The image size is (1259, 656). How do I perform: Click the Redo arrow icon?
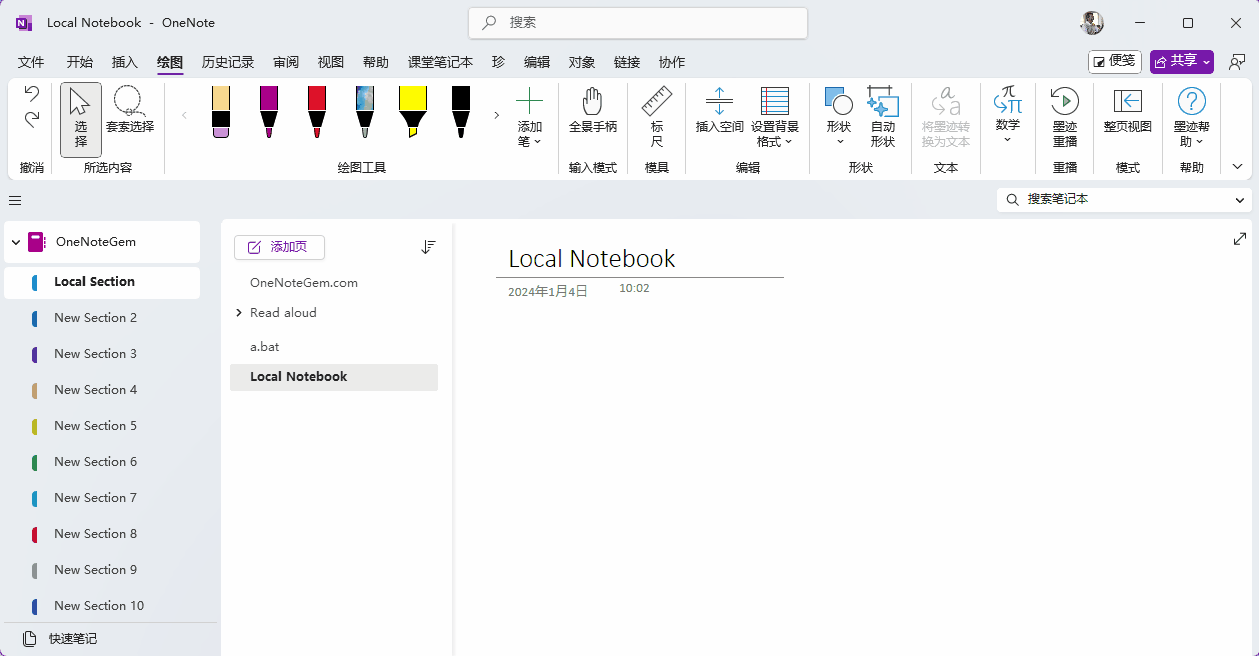point(32,120)
